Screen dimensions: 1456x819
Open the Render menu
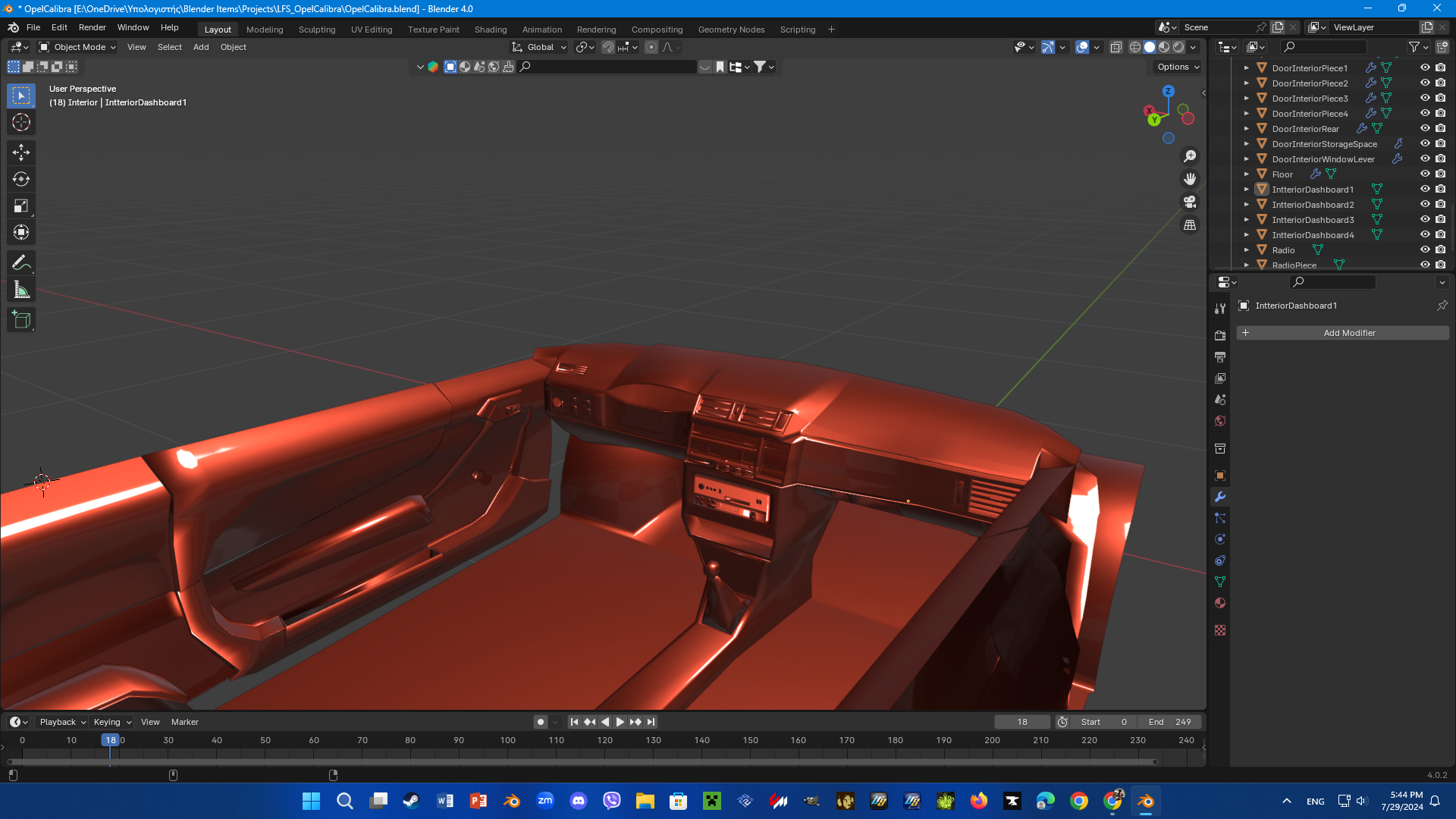(92, 27)
